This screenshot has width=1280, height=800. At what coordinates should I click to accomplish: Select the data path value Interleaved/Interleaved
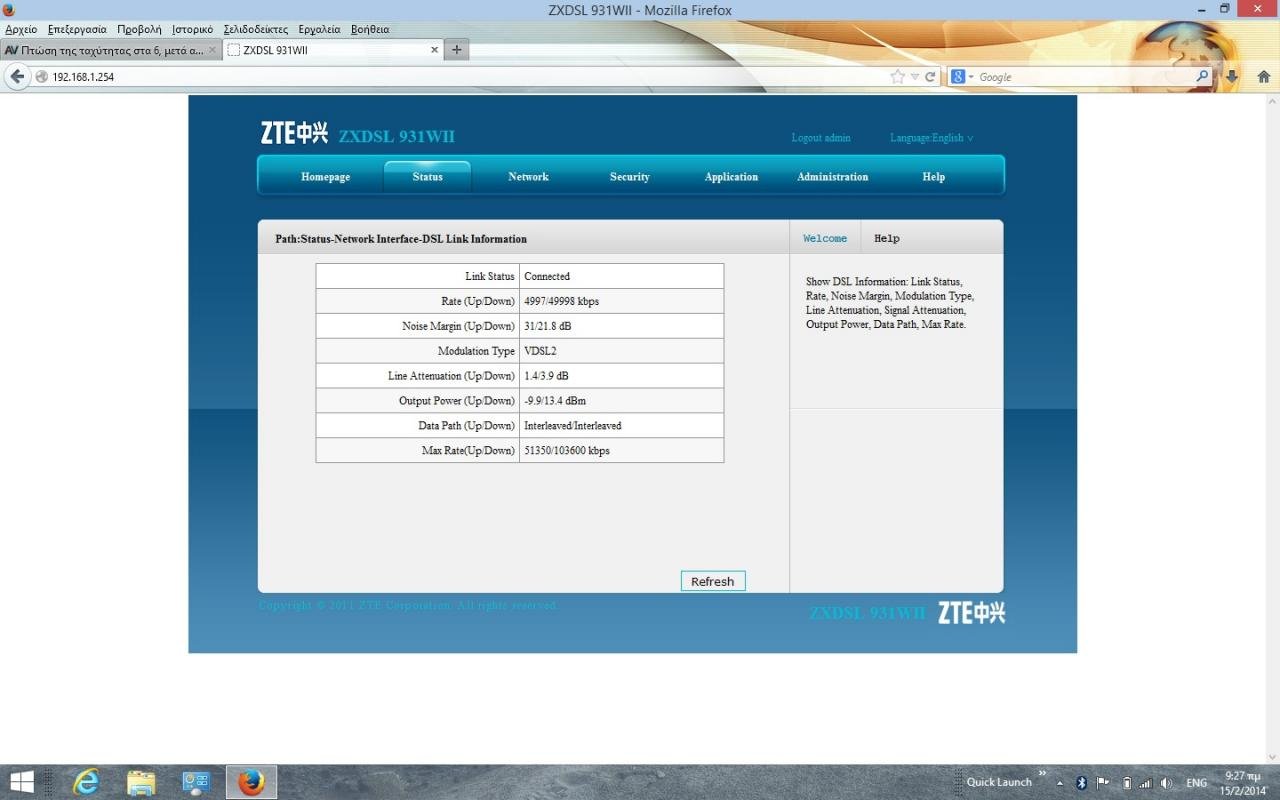coord(573,426)
